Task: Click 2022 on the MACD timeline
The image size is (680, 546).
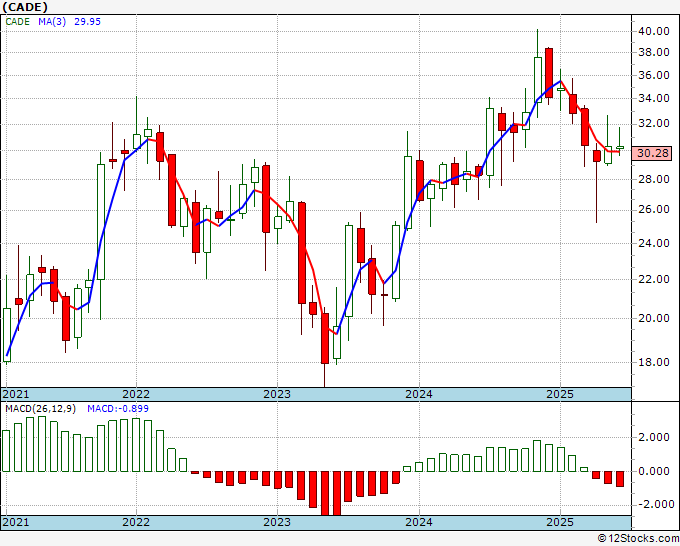Action: tap(136, 522)
